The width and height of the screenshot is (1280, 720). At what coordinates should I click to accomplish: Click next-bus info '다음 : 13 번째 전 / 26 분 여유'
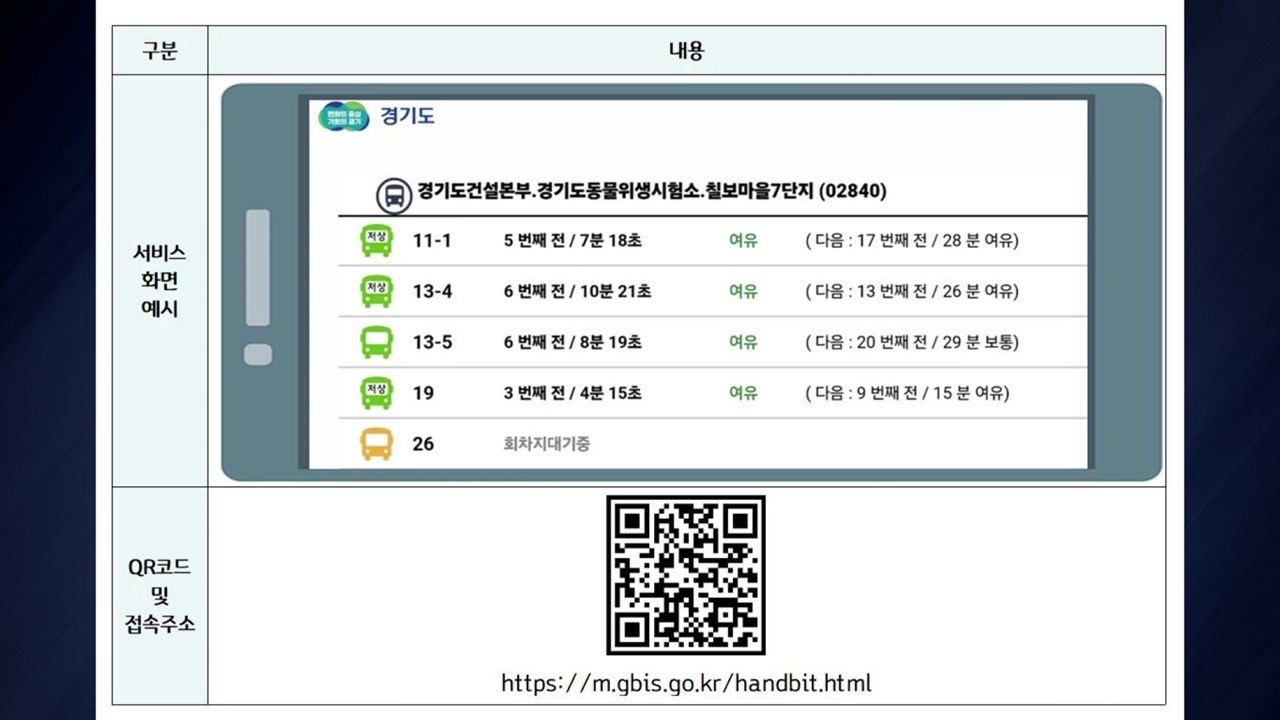912,292
